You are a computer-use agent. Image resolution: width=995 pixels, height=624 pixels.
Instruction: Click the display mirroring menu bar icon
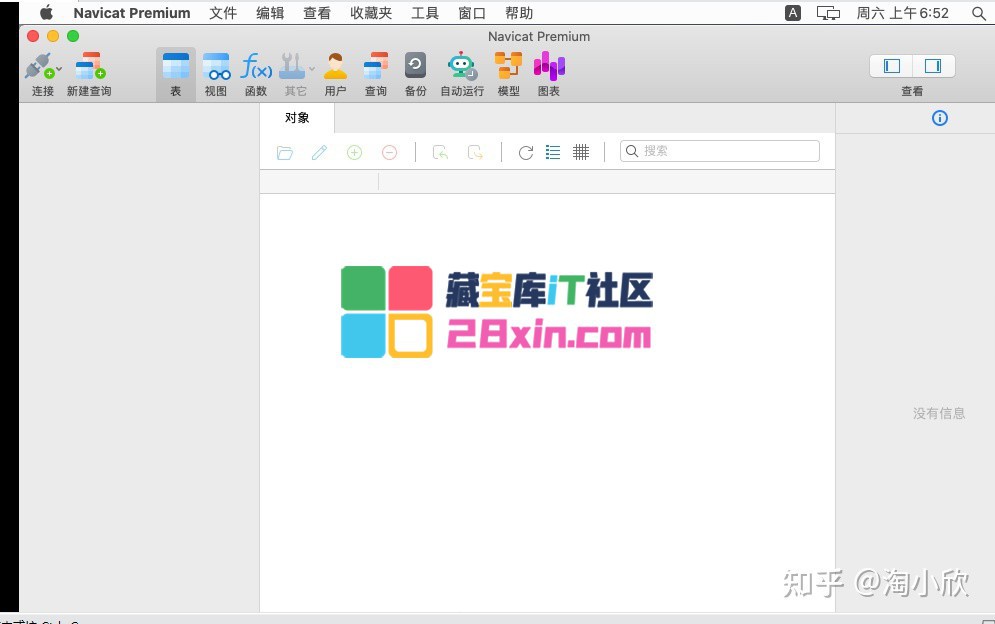pos(828,13)
